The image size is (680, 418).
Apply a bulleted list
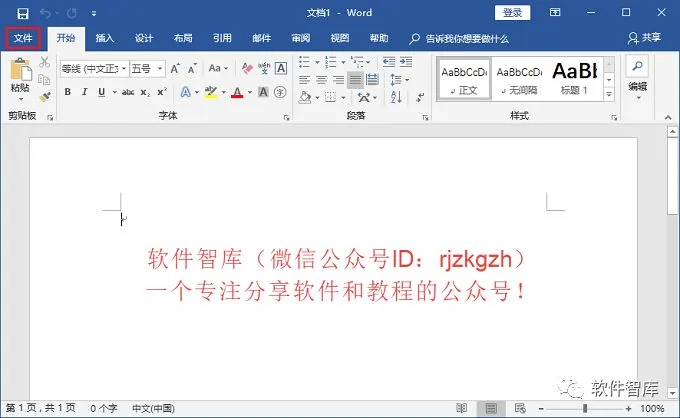304,62
